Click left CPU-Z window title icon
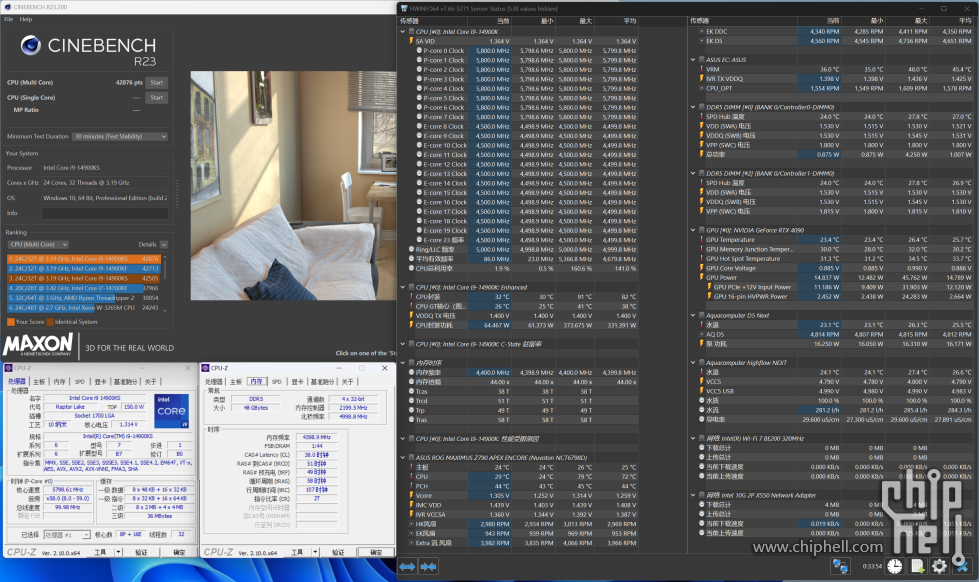979x582 pixels. tap(9, 368)
